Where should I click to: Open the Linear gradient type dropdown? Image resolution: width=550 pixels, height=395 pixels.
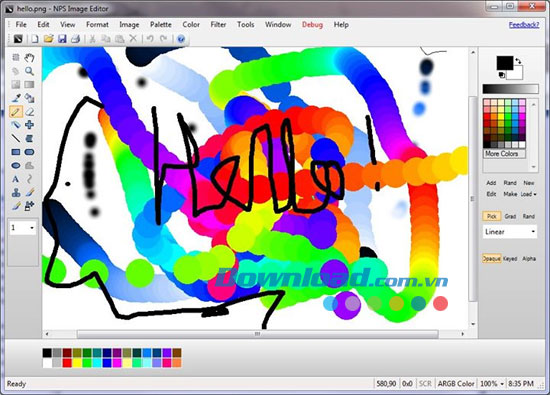coord(510,232)
